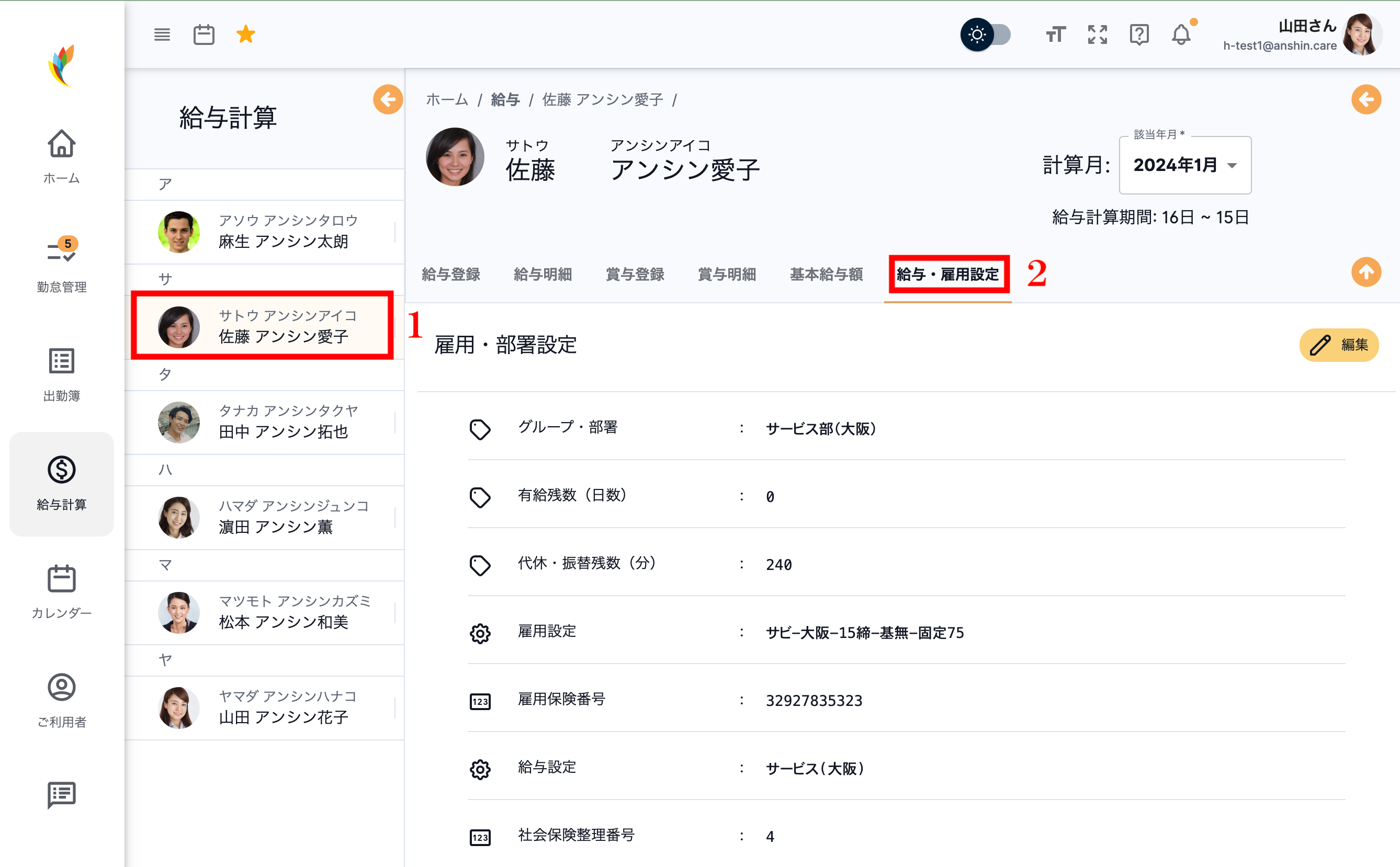The image size is (1400, 867).
Task: Click the star favorites icon
Action: pyautogui.click(x=245, y=35)
